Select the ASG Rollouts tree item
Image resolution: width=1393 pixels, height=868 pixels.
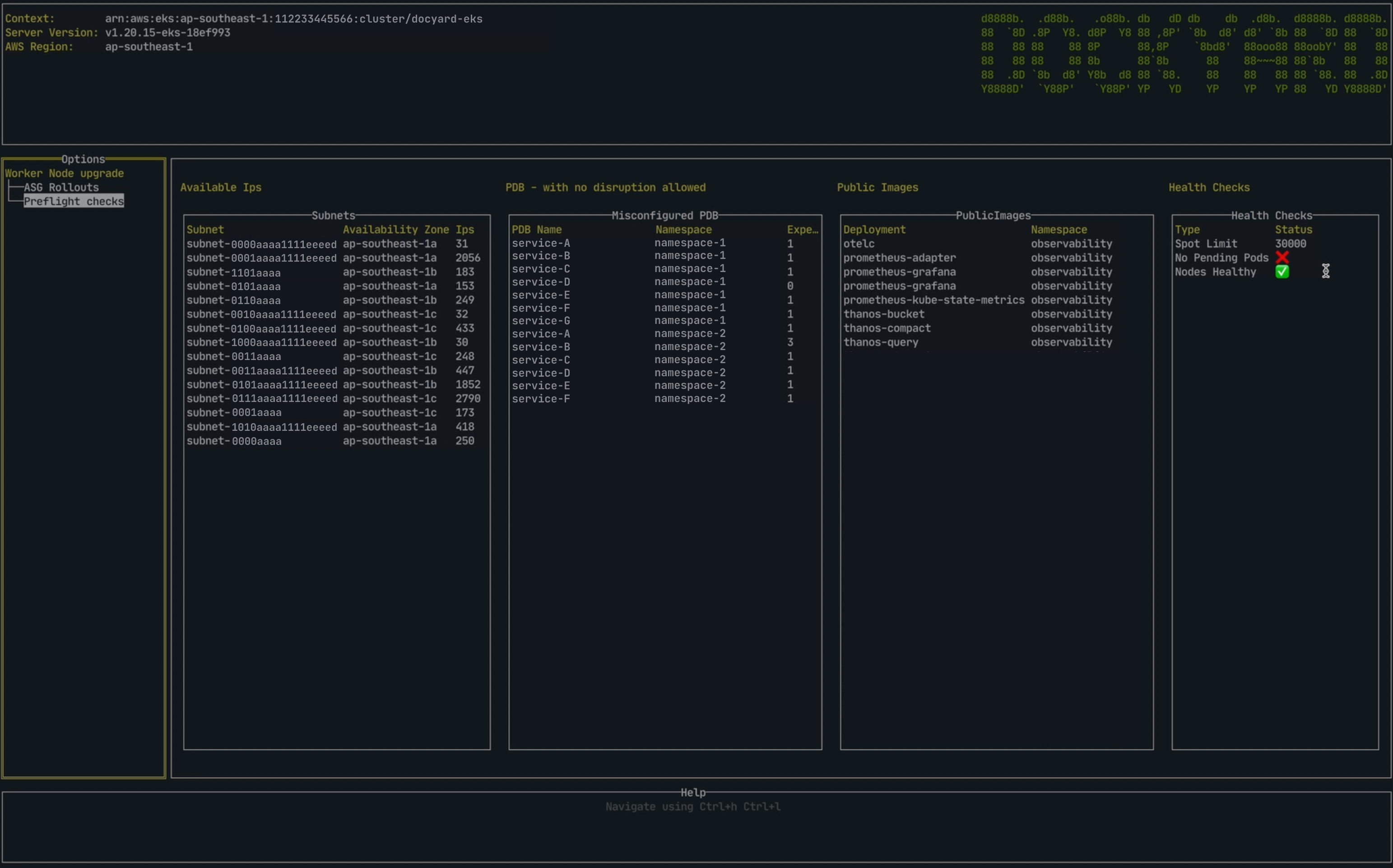pos(61,187)
